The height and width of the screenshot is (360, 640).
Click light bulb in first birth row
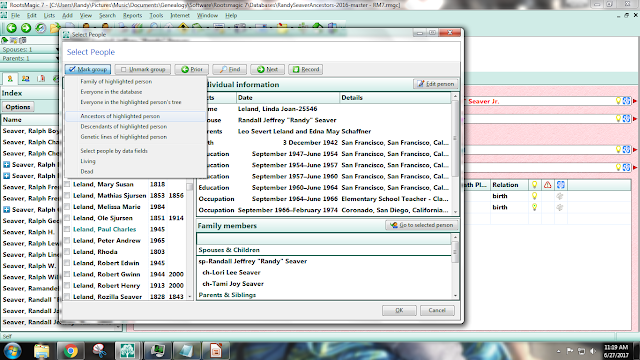(534, 196)
